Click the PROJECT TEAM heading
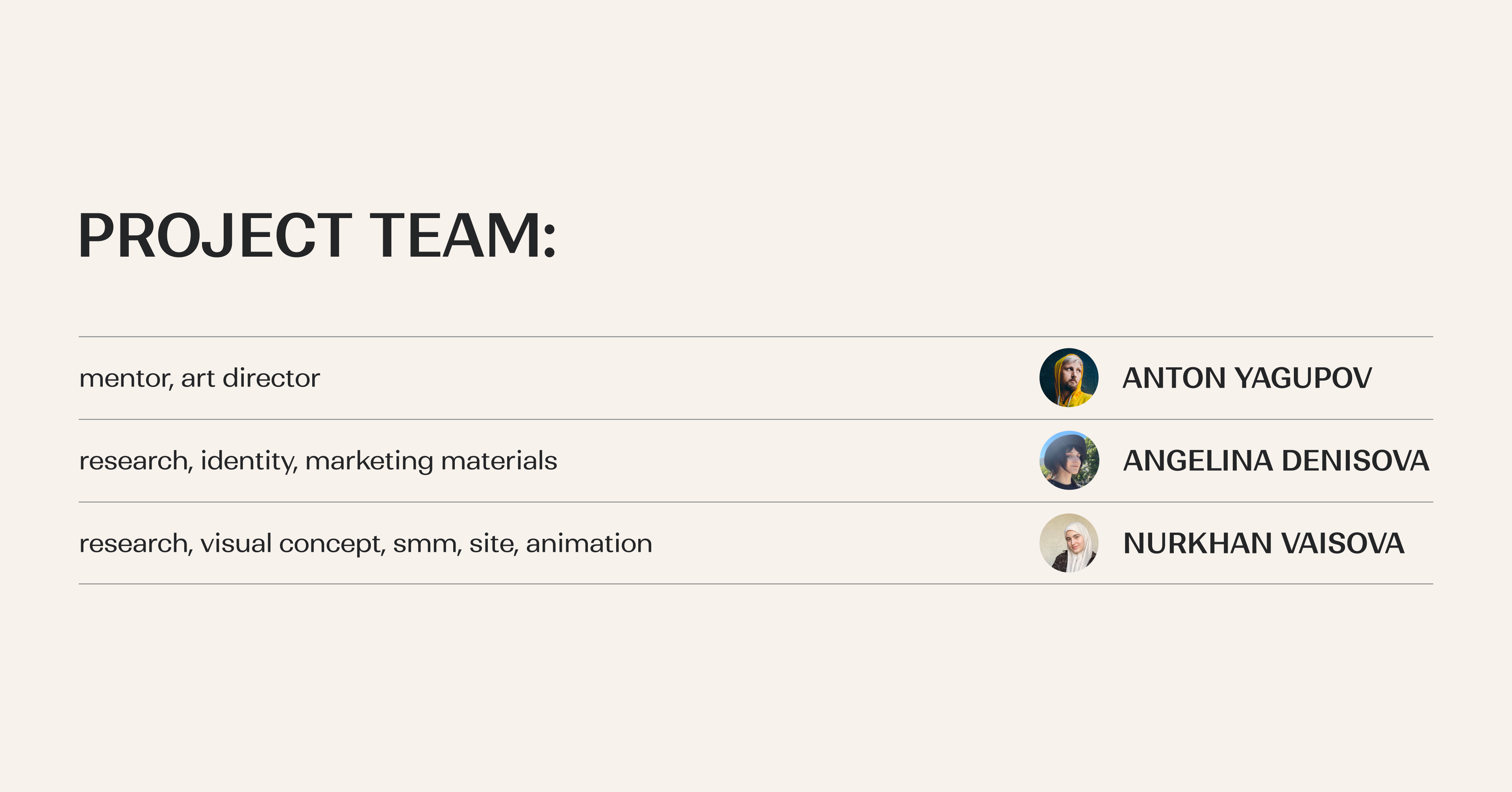1512x792 pixels. (x=317, y=235)
